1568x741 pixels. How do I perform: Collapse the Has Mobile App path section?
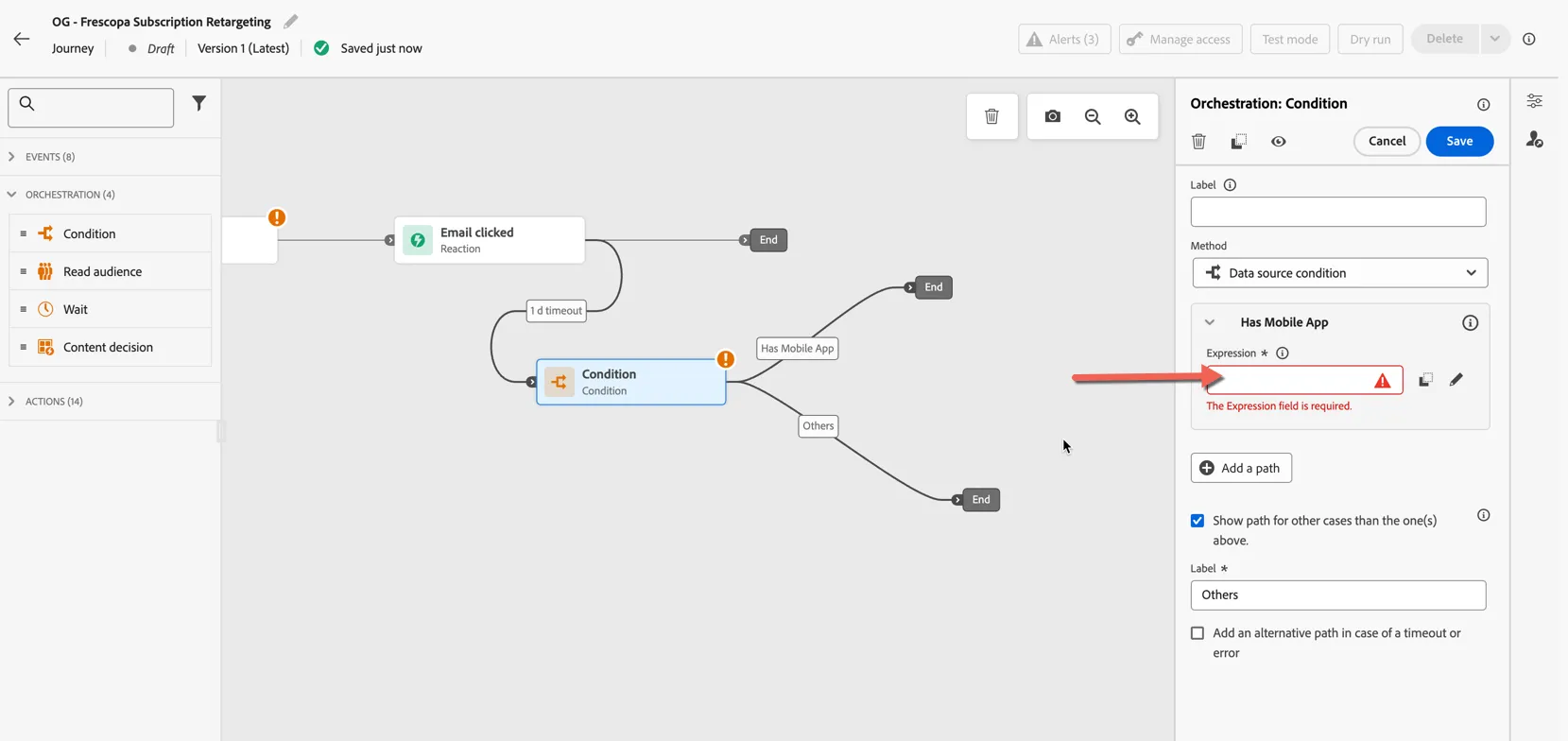point(1210,322)
